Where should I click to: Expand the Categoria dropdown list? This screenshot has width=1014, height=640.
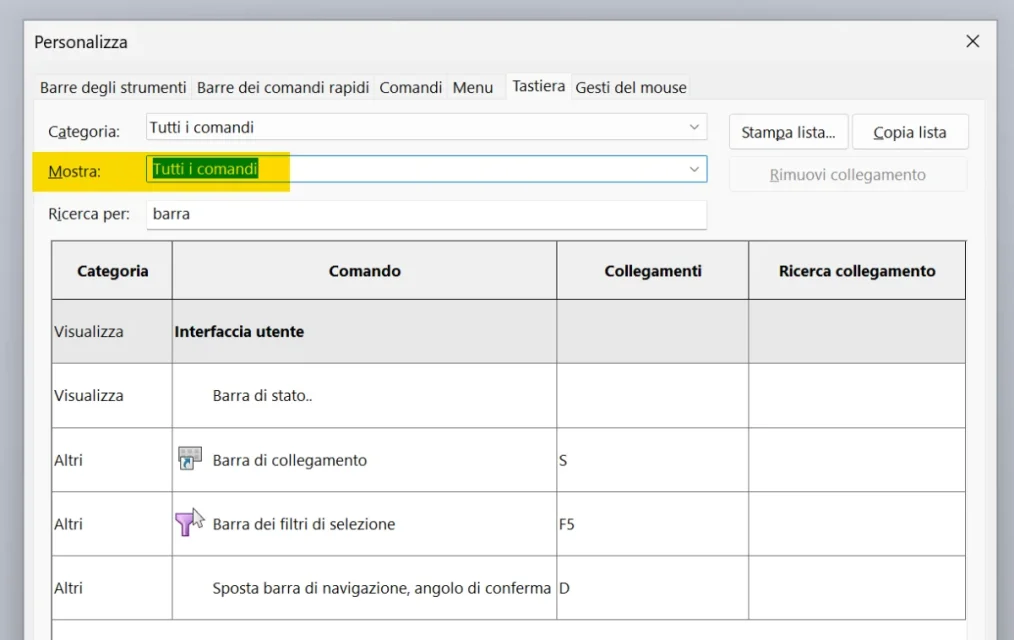point(694,128)
